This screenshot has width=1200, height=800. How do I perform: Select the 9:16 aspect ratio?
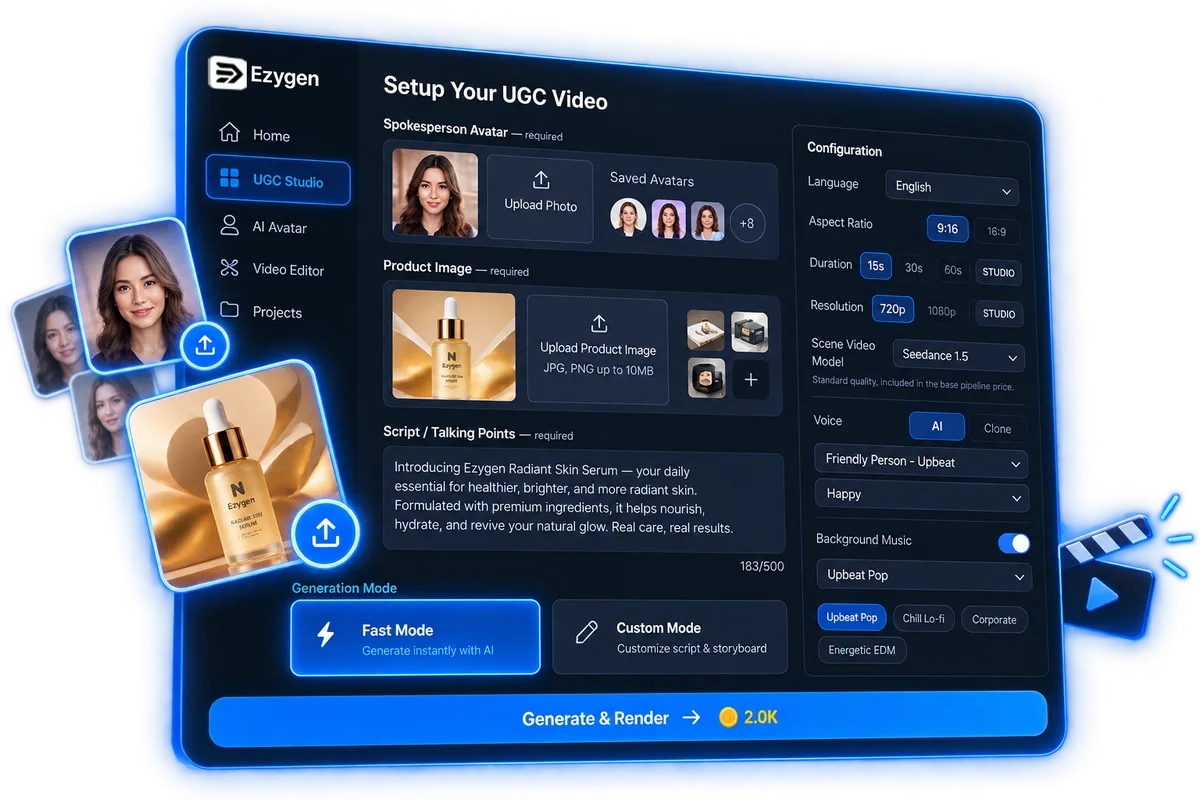pyautogui.click(x=947, y=229)
